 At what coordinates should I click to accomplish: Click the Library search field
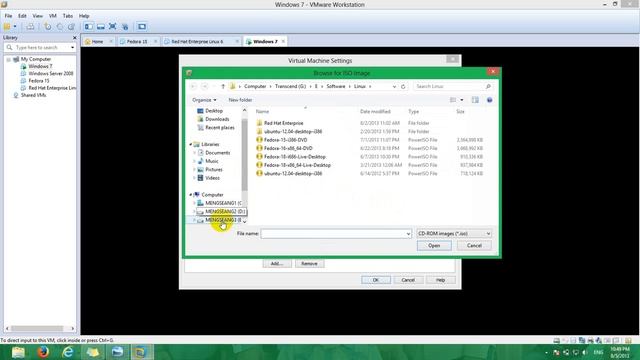[x=40, y=48]
